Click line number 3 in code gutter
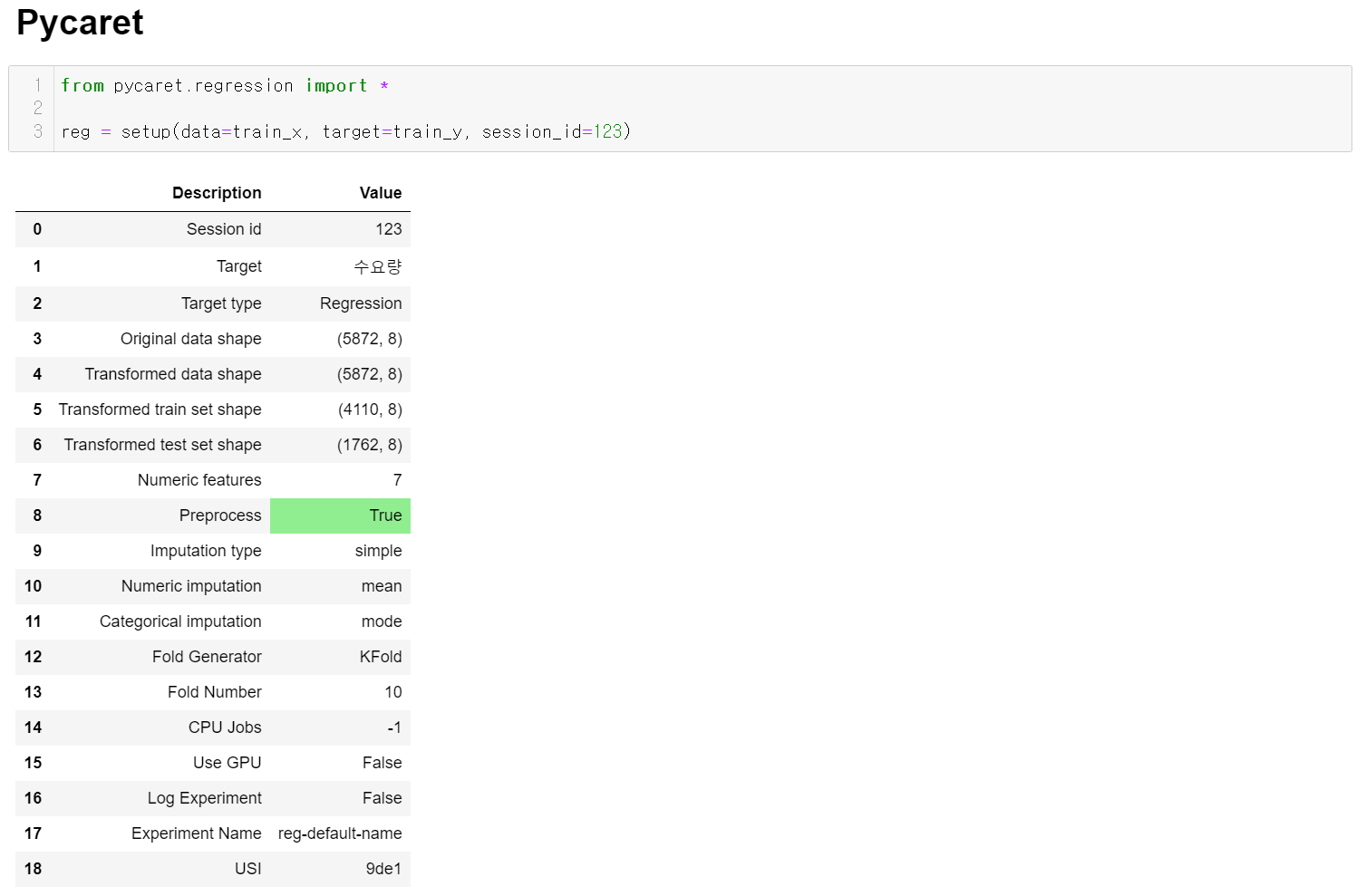 [x=38, y=131]
